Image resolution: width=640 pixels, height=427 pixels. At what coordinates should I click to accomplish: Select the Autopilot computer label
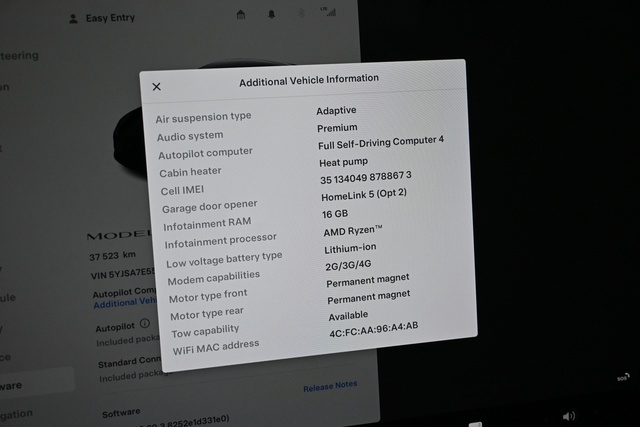click(205, 153)
